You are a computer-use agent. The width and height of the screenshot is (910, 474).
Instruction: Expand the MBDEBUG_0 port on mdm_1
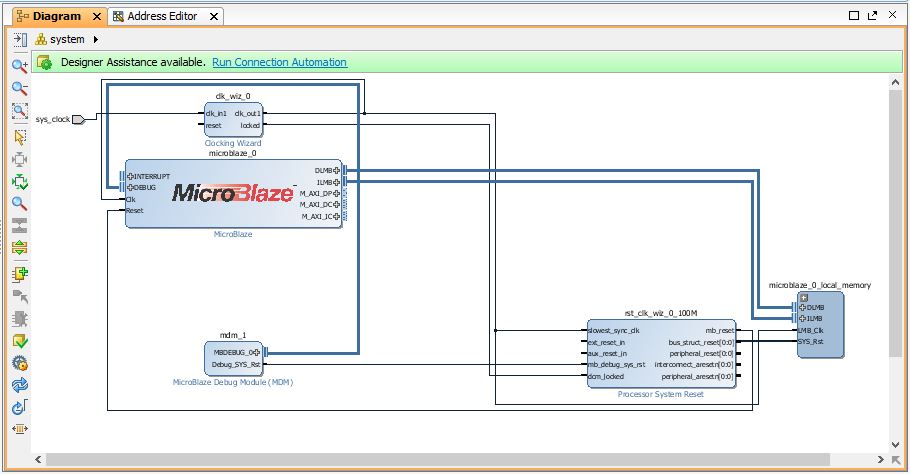point(257,352)
